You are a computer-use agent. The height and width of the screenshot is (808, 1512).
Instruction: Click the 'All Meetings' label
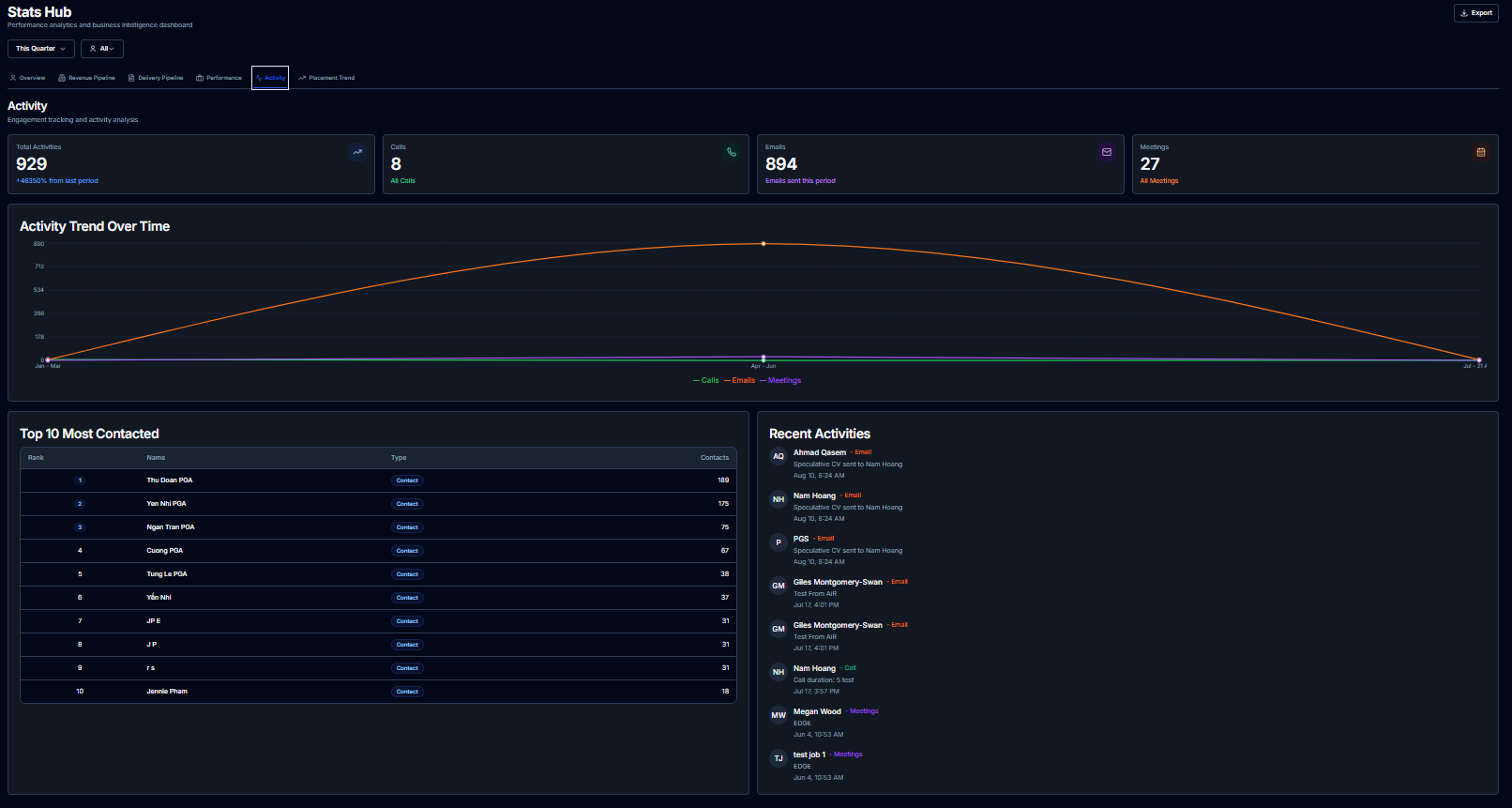click(x=1159, y=181)
